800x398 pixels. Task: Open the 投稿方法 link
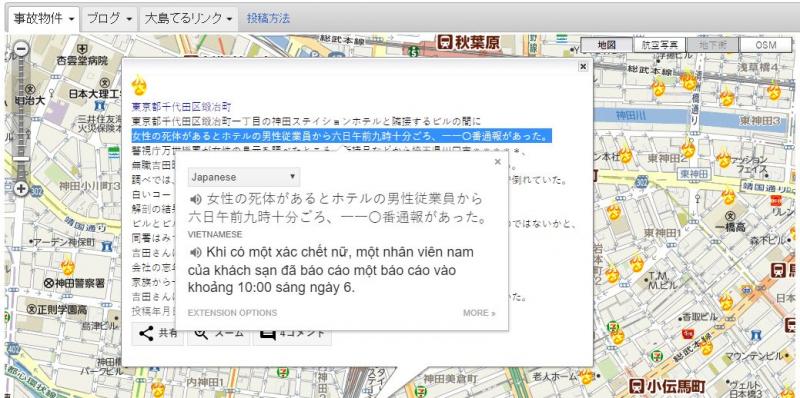tap(268, 19)
